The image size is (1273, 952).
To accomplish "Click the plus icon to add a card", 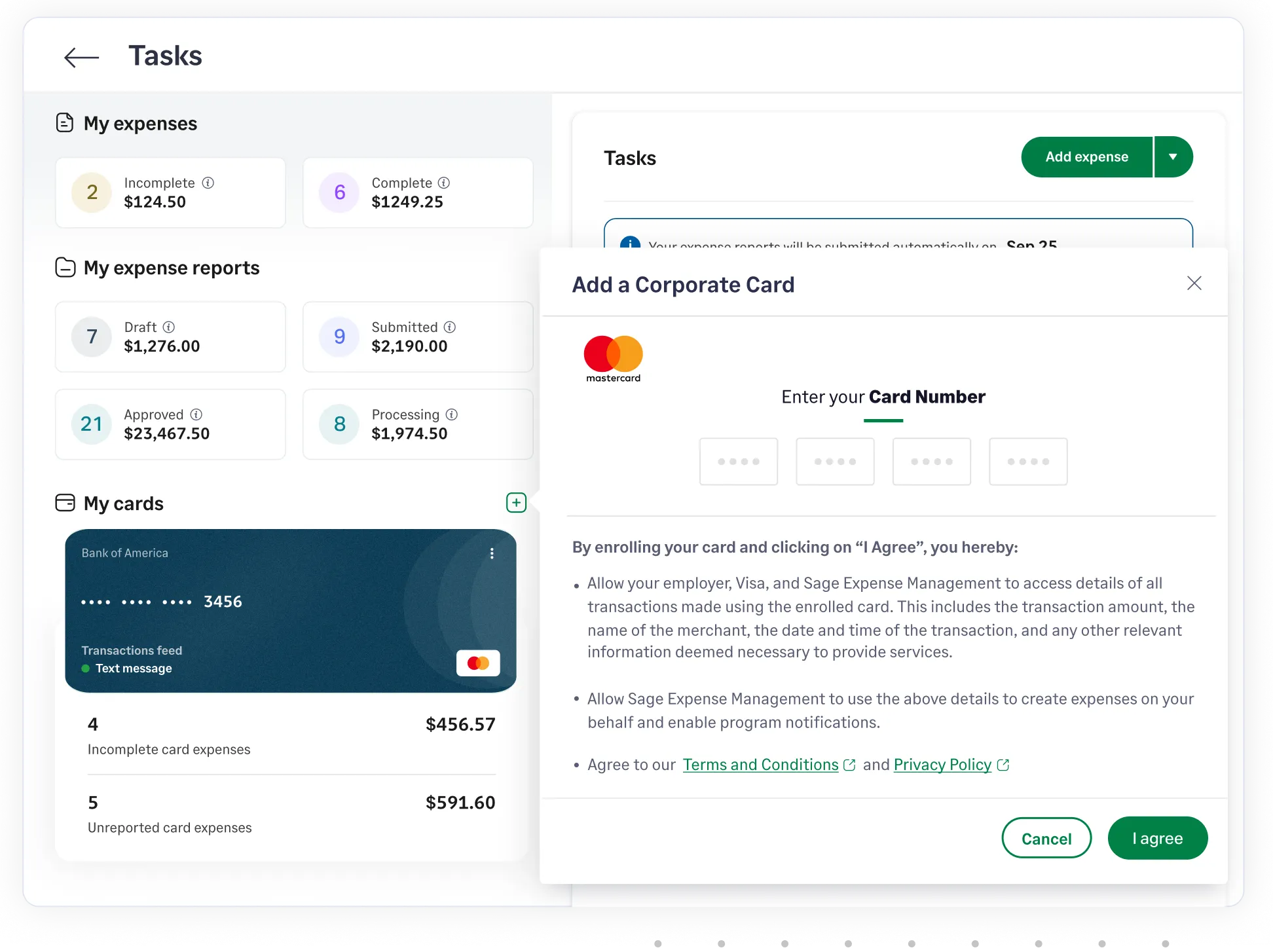I will pyautogui.click(x=516, y=503).
